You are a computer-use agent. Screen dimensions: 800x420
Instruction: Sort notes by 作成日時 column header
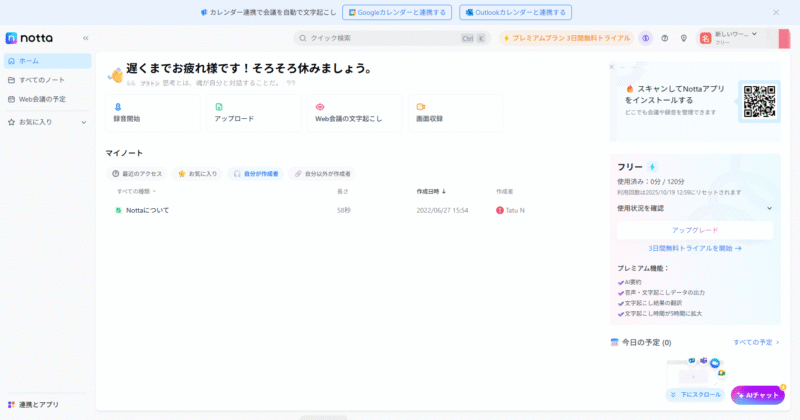click(431, 191)
